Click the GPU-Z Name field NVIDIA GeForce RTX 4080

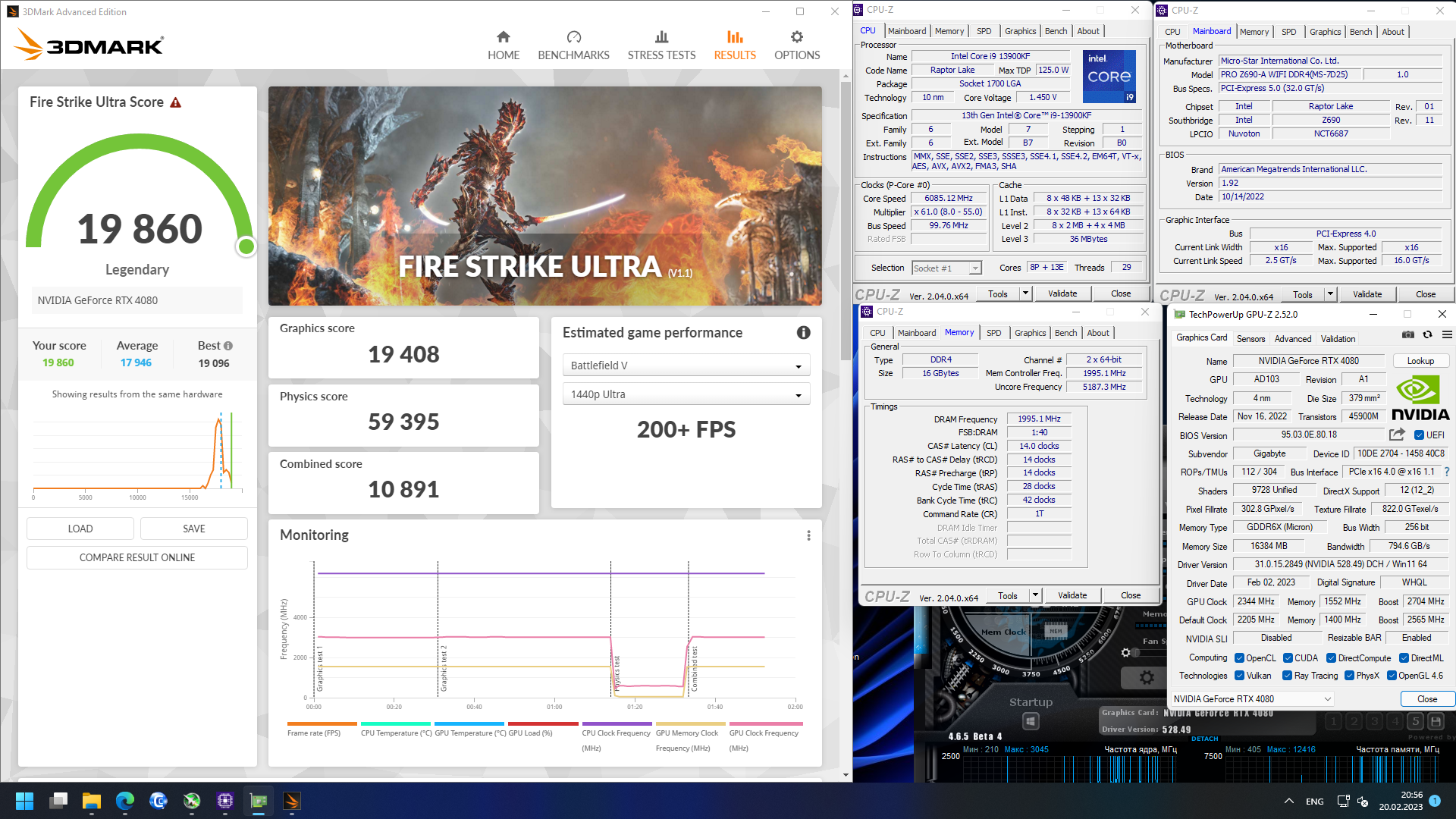tap(1308, 361)
